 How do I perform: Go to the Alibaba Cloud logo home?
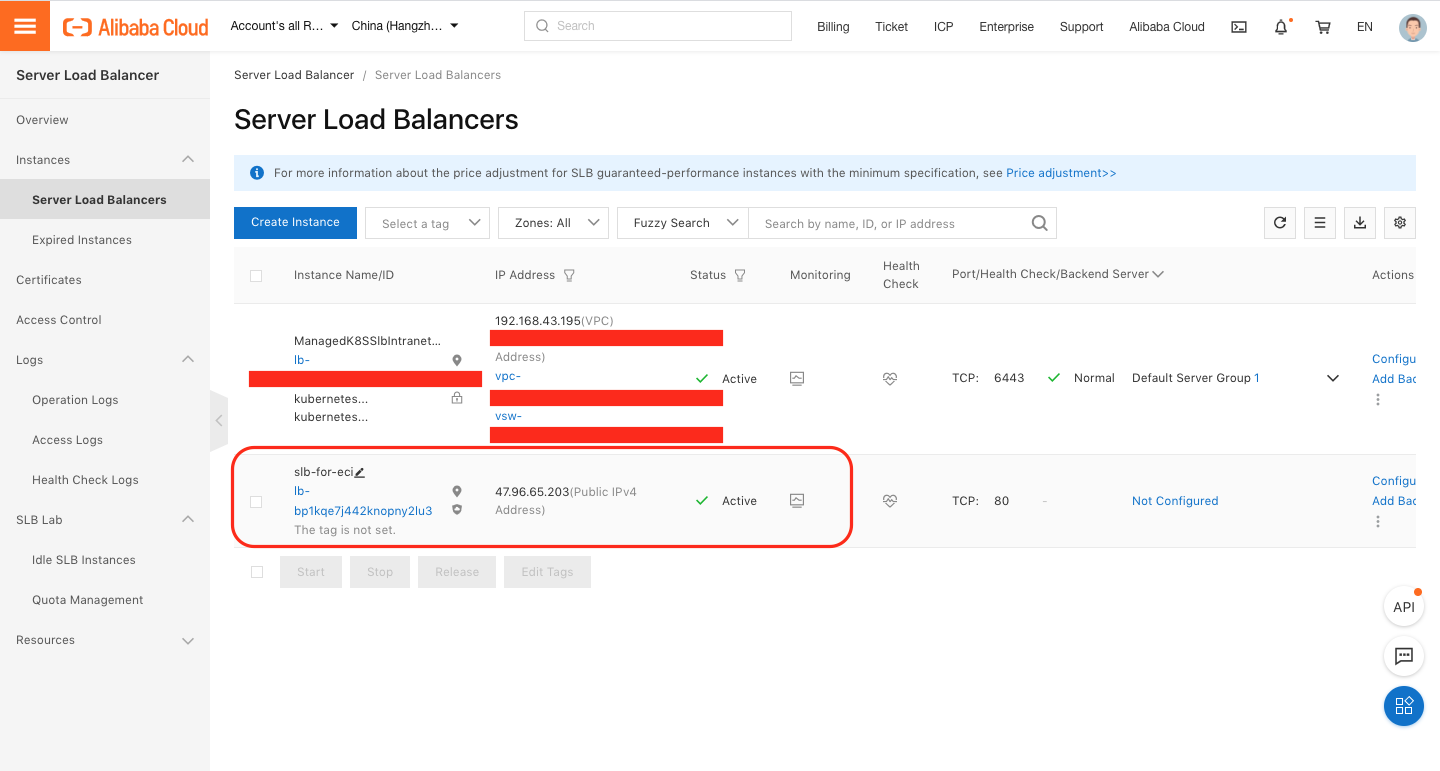(136, 27)
